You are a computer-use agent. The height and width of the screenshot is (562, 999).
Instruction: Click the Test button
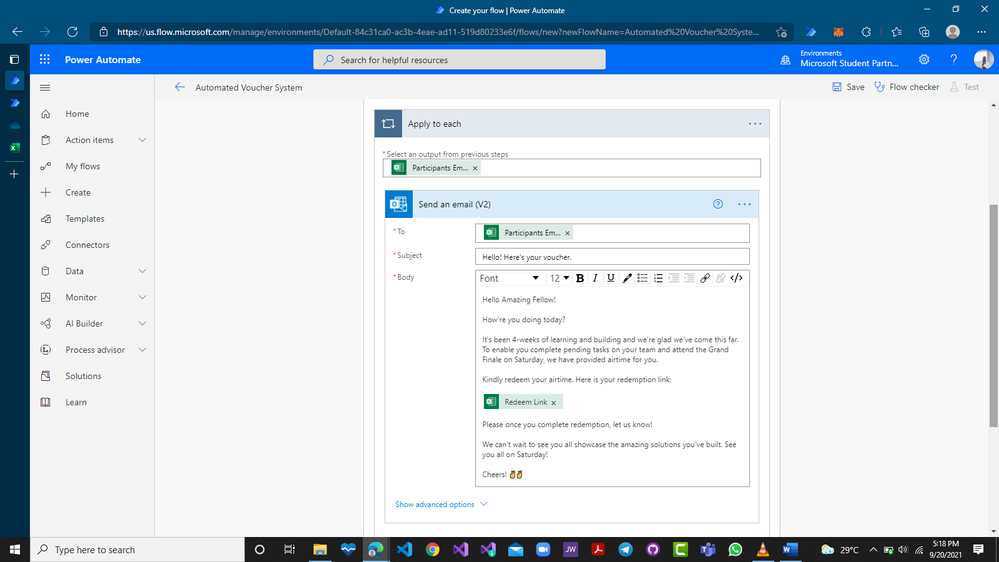point(965,87)
